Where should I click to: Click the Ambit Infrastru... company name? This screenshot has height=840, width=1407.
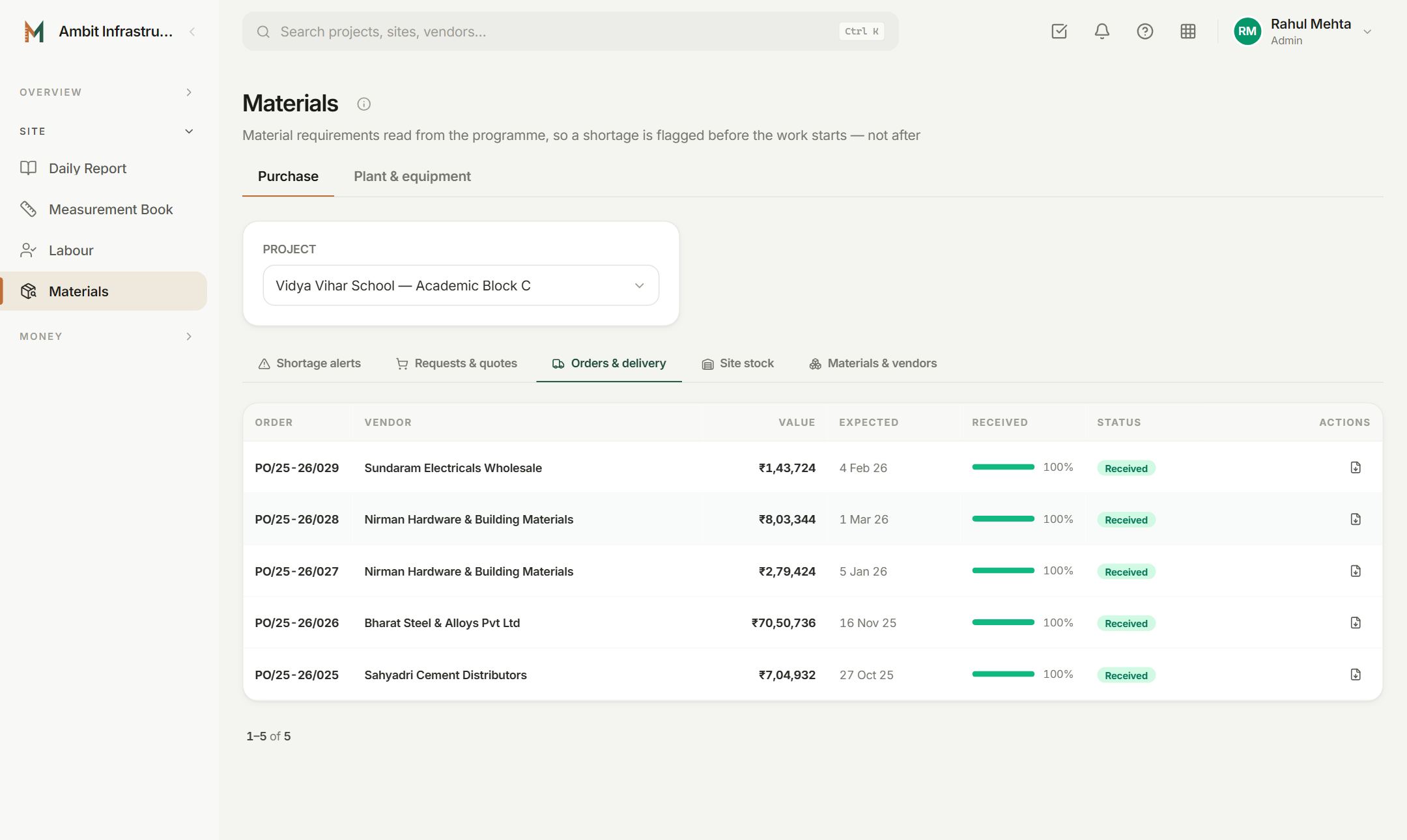pos(116,31)
